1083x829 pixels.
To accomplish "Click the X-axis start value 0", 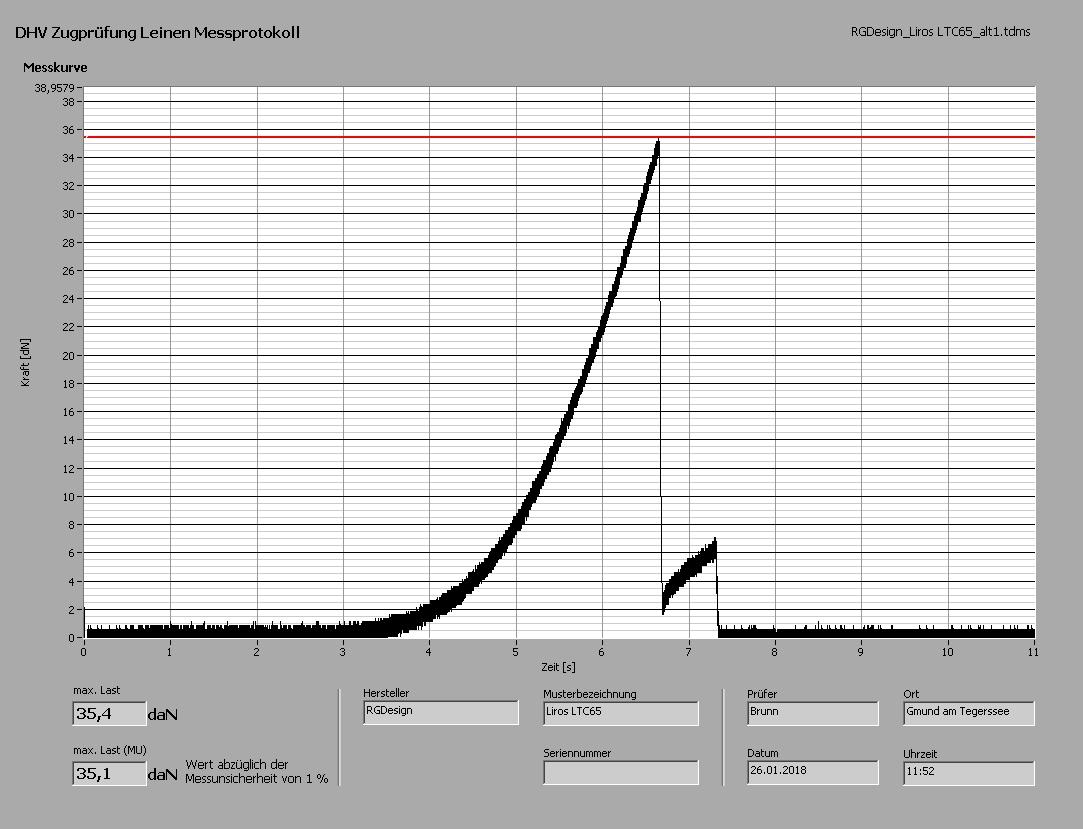I will (84, 651).
